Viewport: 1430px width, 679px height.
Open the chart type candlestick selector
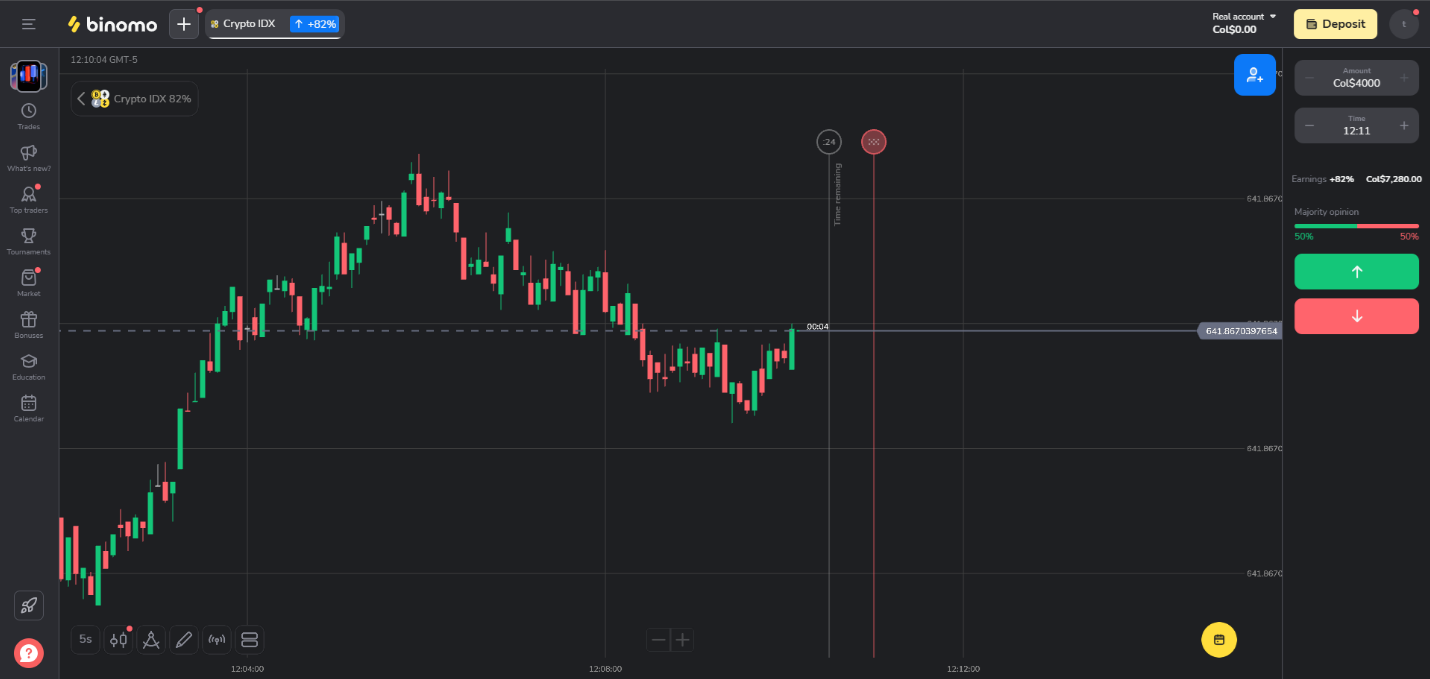point(118,640)
